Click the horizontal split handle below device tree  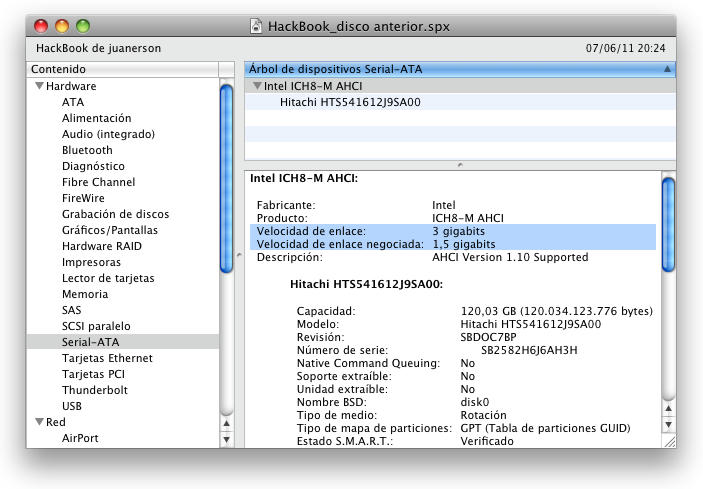[x=460, y=165]
